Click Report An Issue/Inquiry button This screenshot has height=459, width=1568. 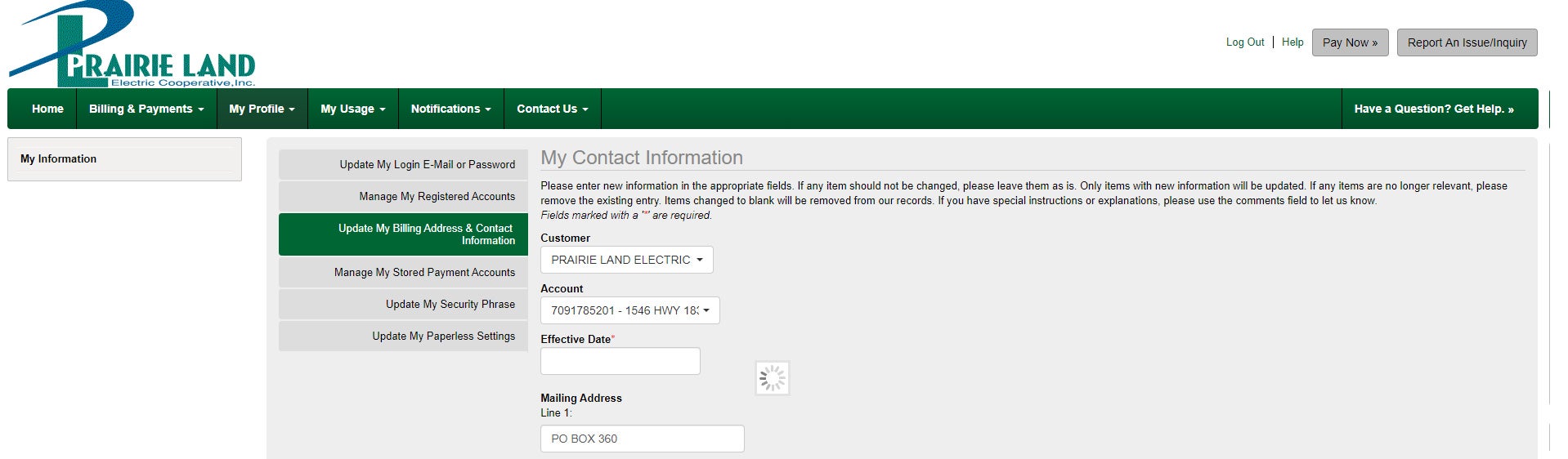1467,42
